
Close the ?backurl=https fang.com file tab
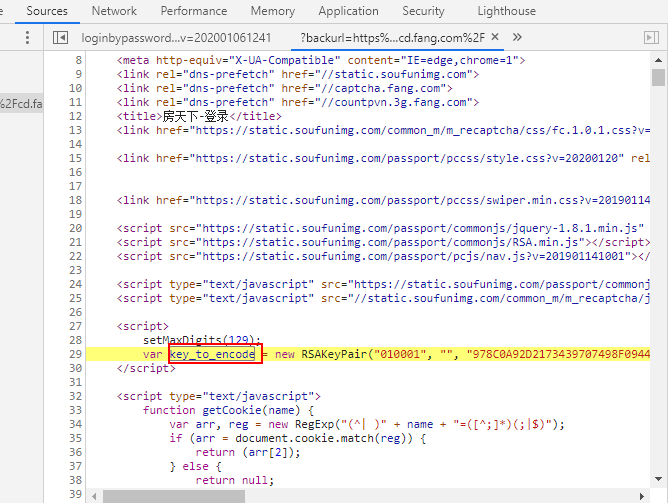pyautogui.click(x=494, y=37)
